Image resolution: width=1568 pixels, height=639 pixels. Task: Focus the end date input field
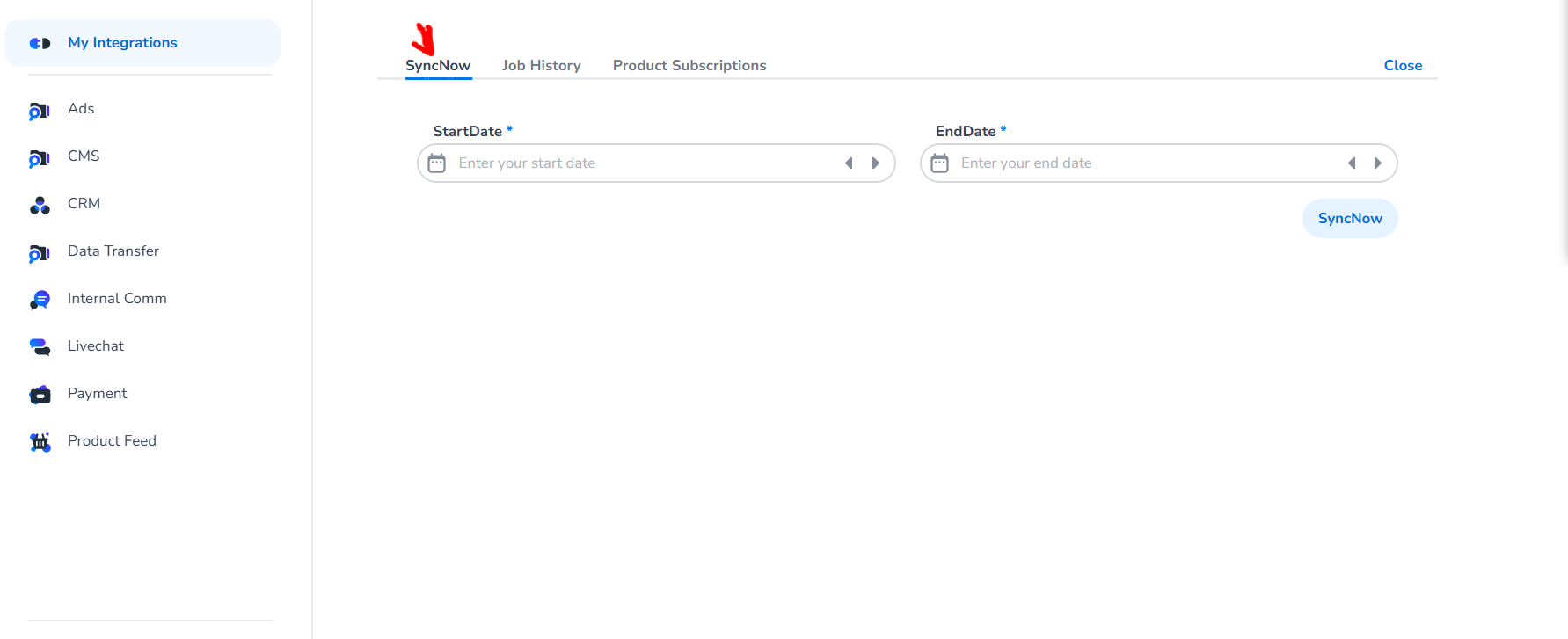pyautogui.click(x=1159, y=163)
